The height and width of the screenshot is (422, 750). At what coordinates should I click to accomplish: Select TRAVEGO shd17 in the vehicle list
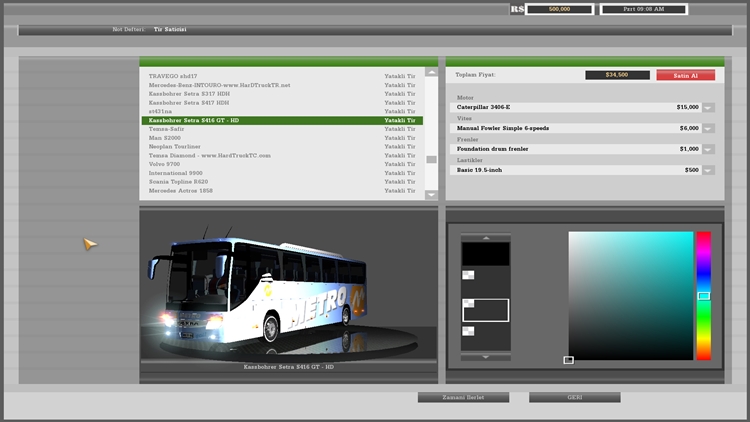[x=282, y=76]
